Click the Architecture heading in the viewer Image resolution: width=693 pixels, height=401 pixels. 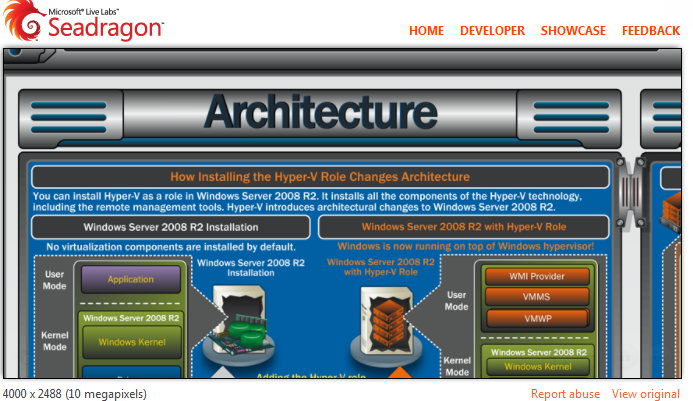tap(320, 113)
